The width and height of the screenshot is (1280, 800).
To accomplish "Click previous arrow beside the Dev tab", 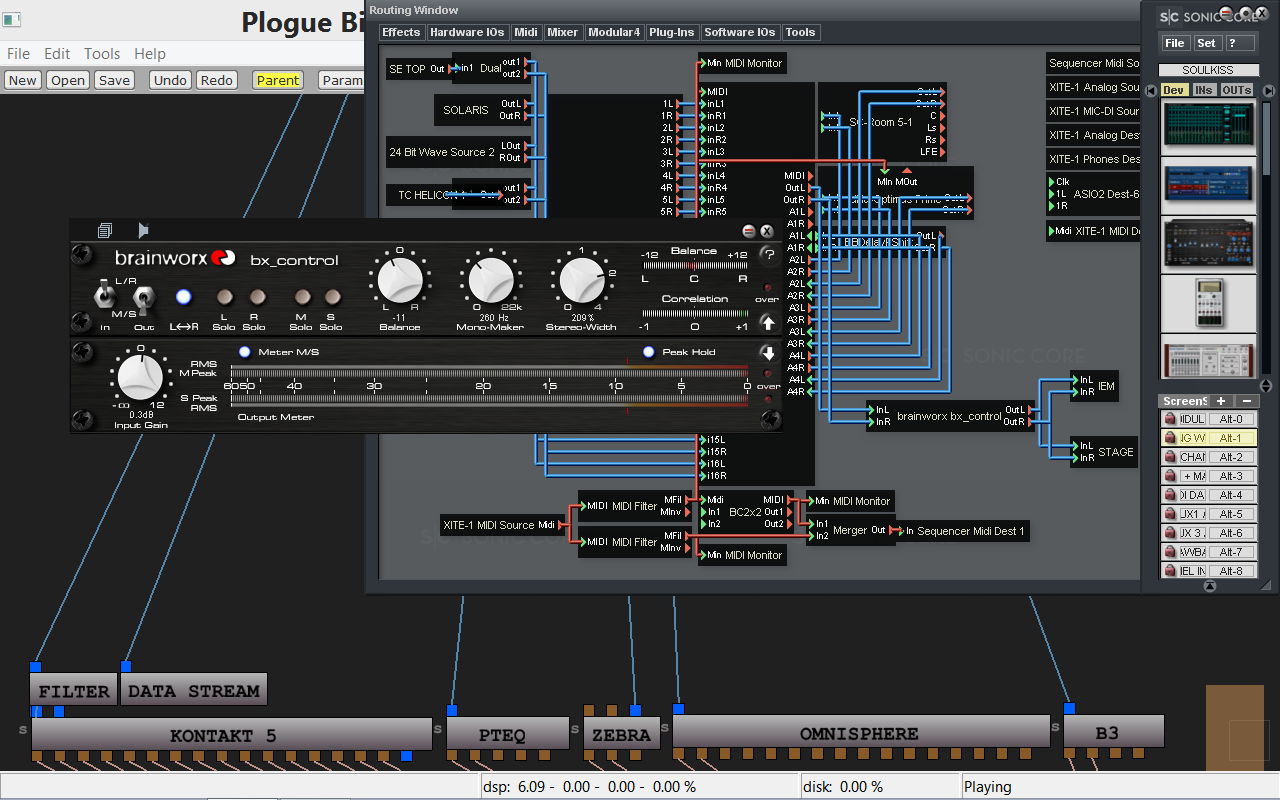I will tap(1151, 90).
